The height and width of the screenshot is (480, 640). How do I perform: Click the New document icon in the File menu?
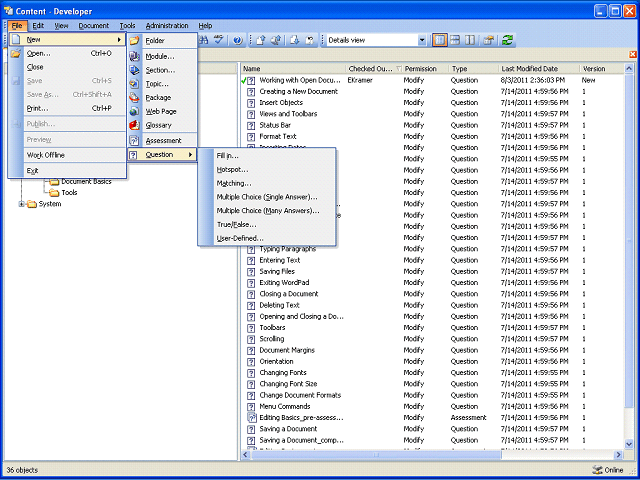(16, 40)
